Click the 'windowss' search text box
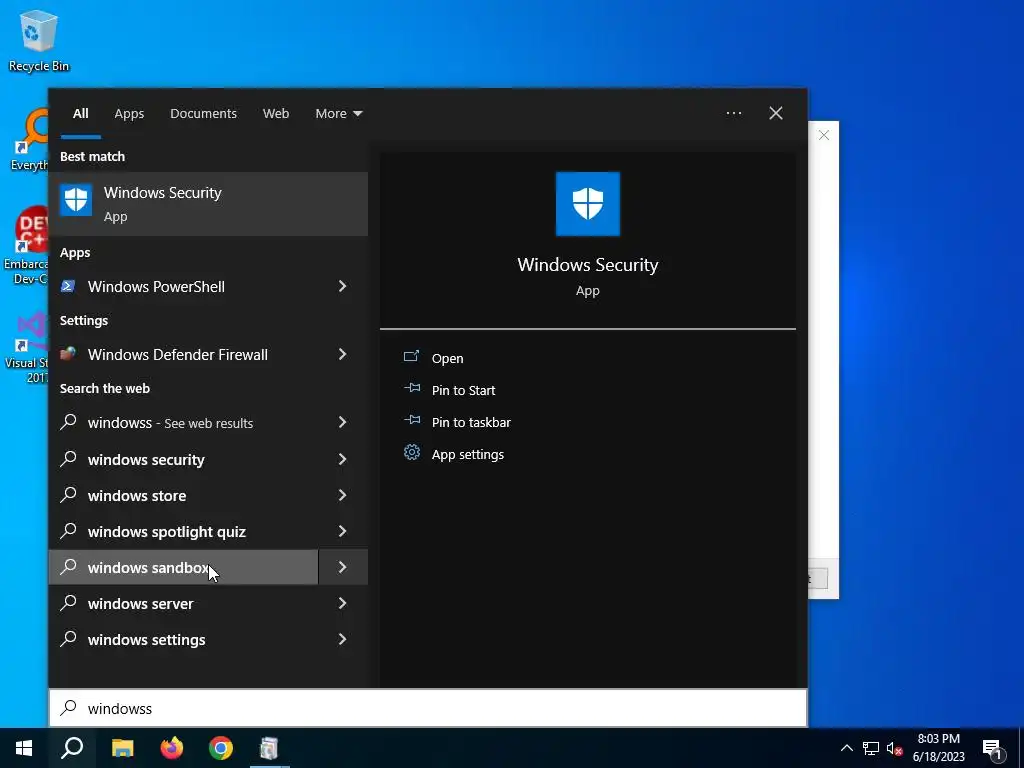The image size is (1024, 768). tap(428, 708)
